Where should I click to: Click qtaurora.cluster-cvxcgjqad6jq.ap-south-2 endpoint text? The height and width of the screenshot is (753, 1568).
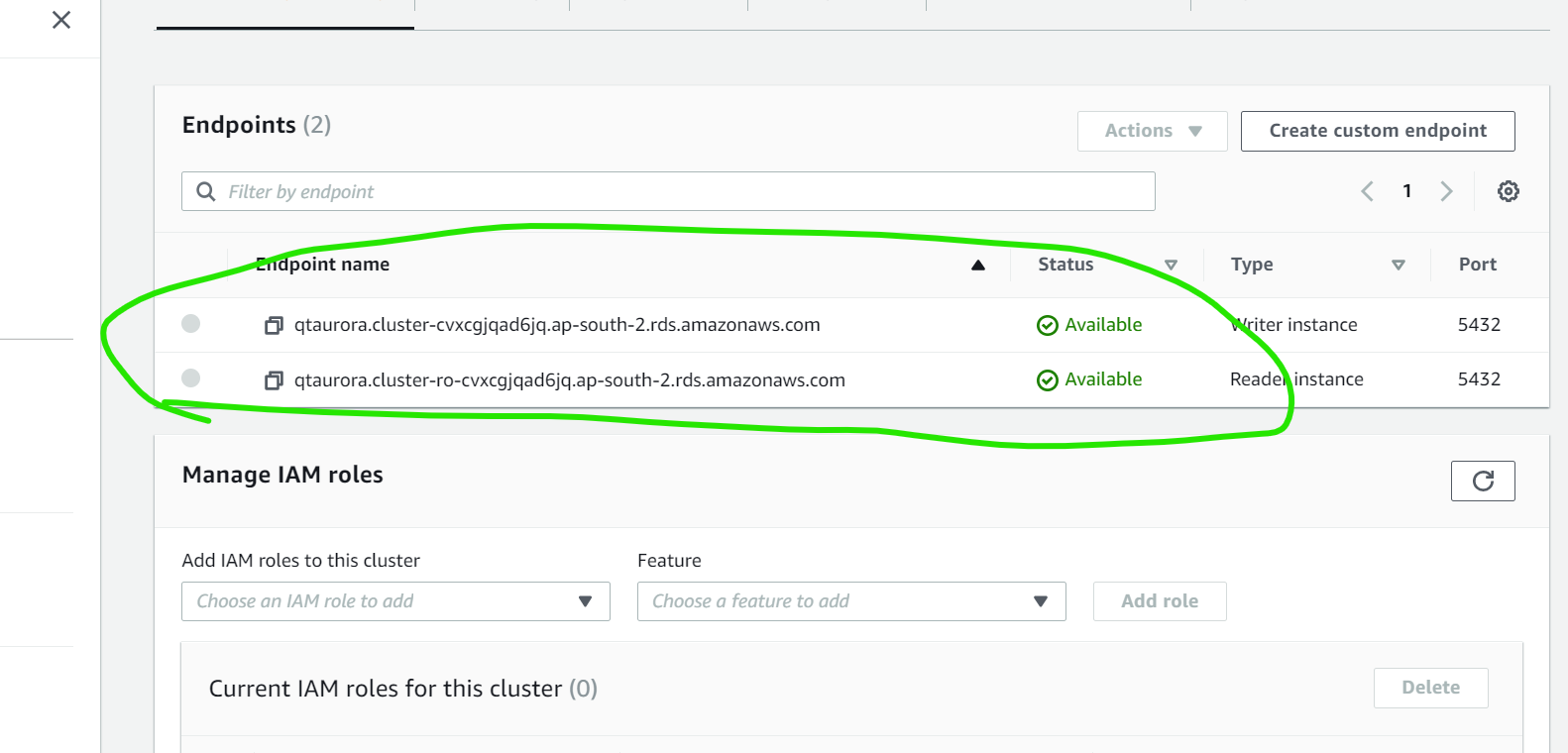[557, 325]
